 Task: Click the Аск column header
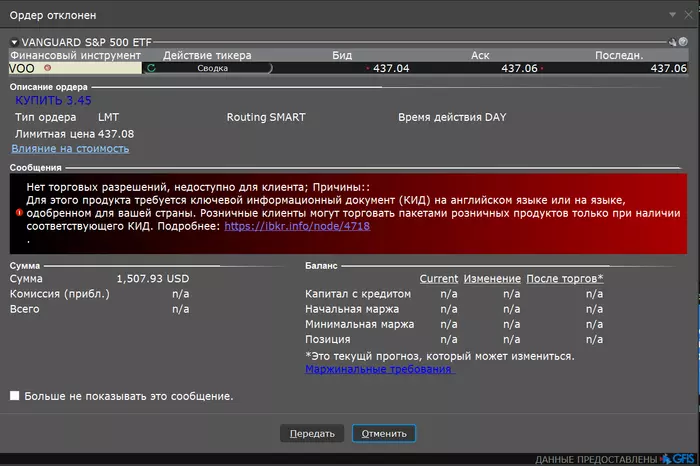480,55
